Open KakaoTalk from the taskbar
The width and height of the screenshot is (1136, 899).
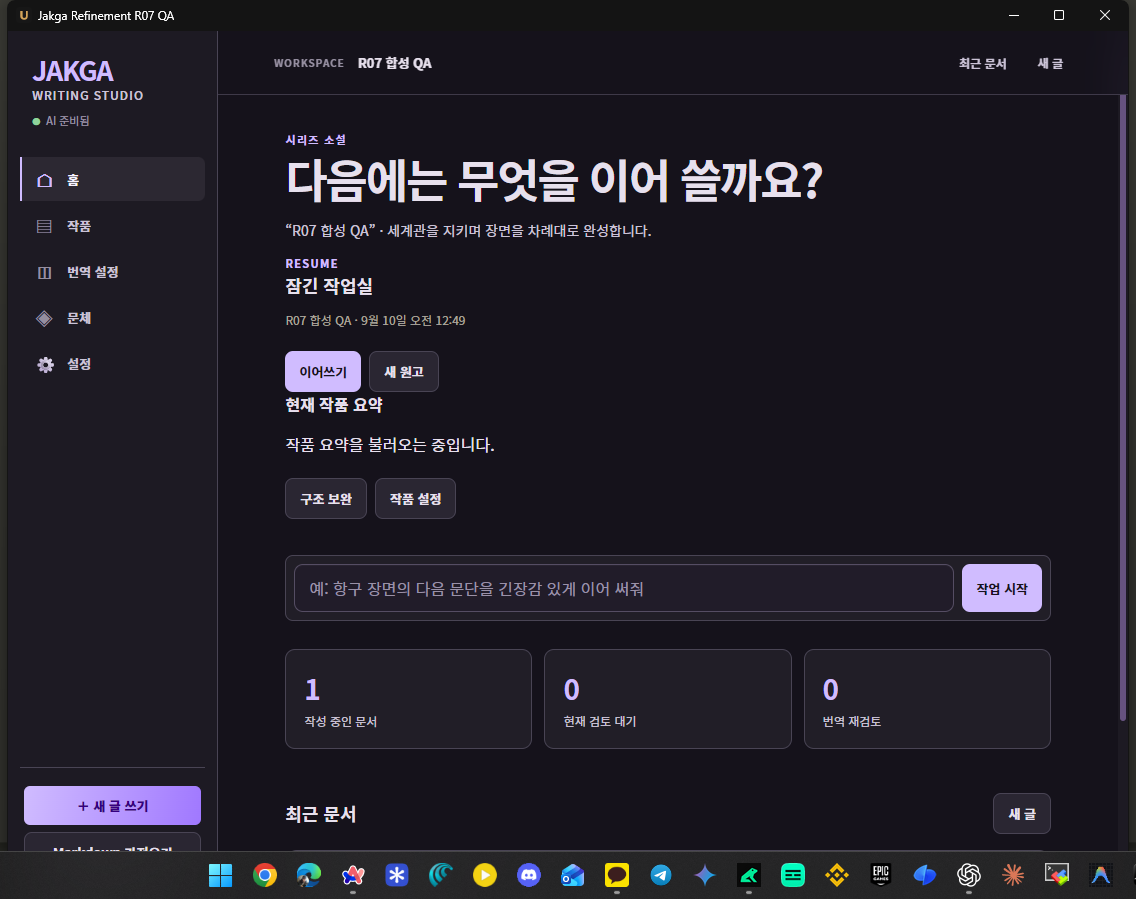(617, 875)
